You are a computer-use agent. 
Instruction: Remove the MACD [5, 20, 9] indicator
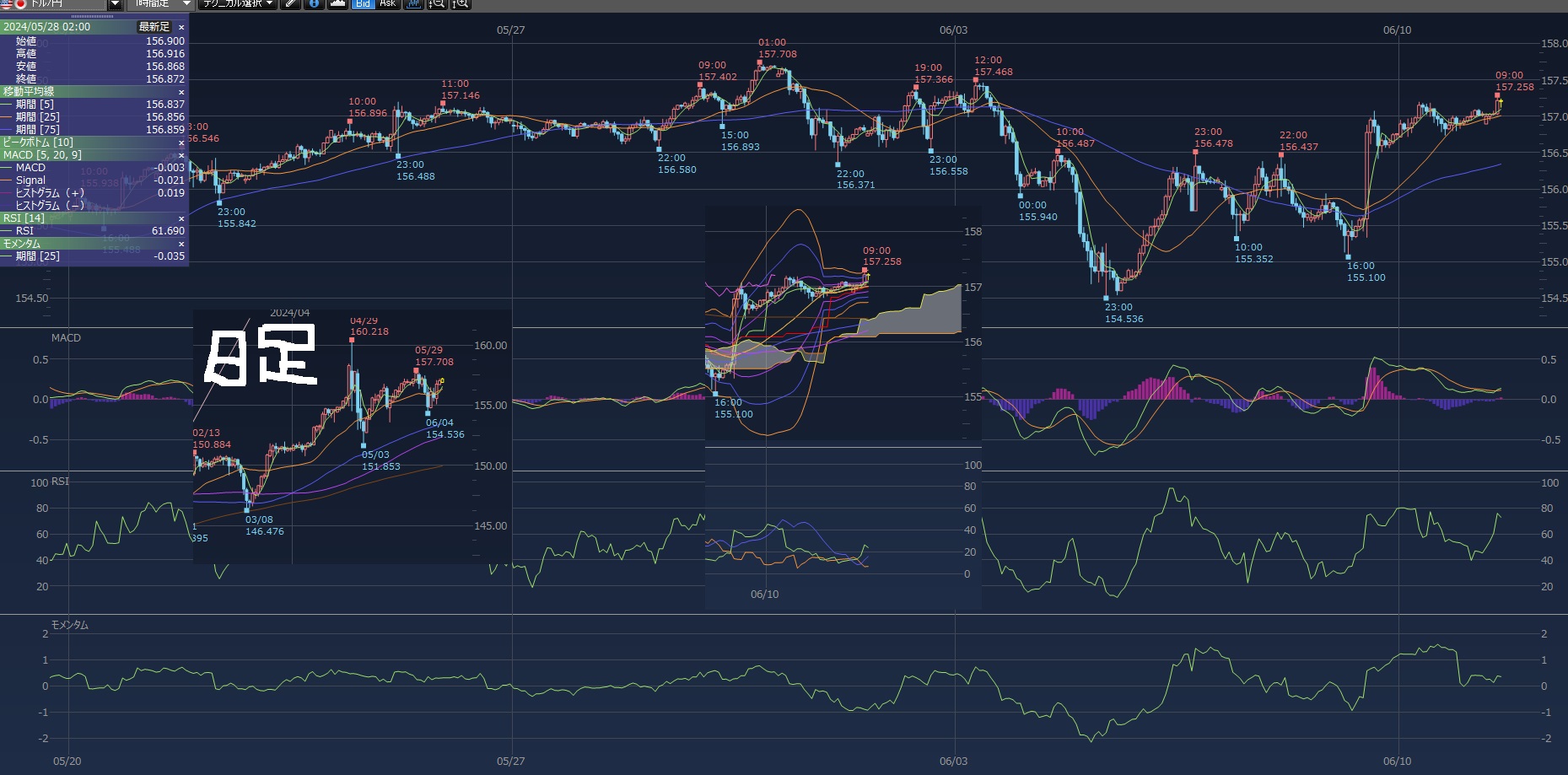point(181,155)
